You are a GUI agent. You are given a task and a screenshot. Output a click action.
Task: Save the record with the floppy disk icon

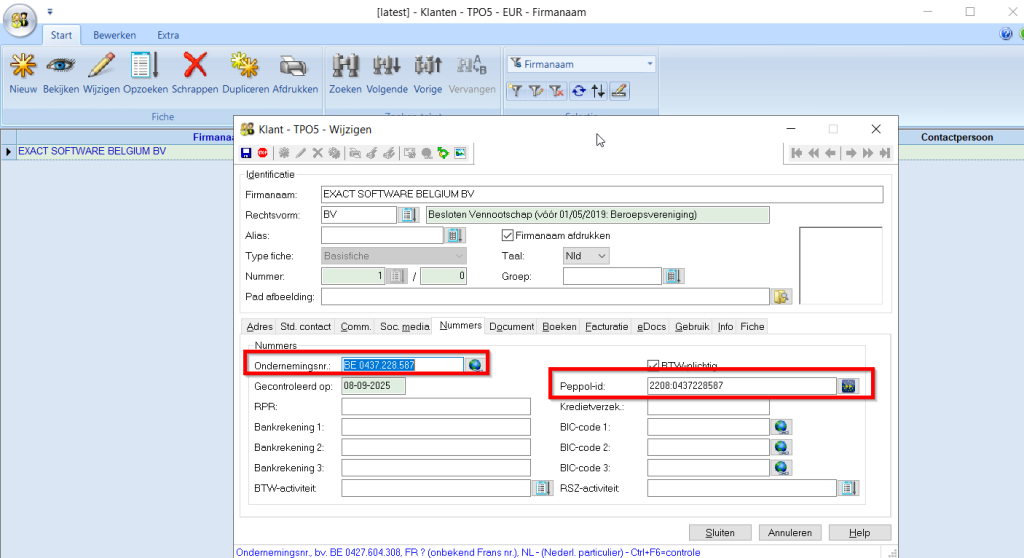[247, 153]
